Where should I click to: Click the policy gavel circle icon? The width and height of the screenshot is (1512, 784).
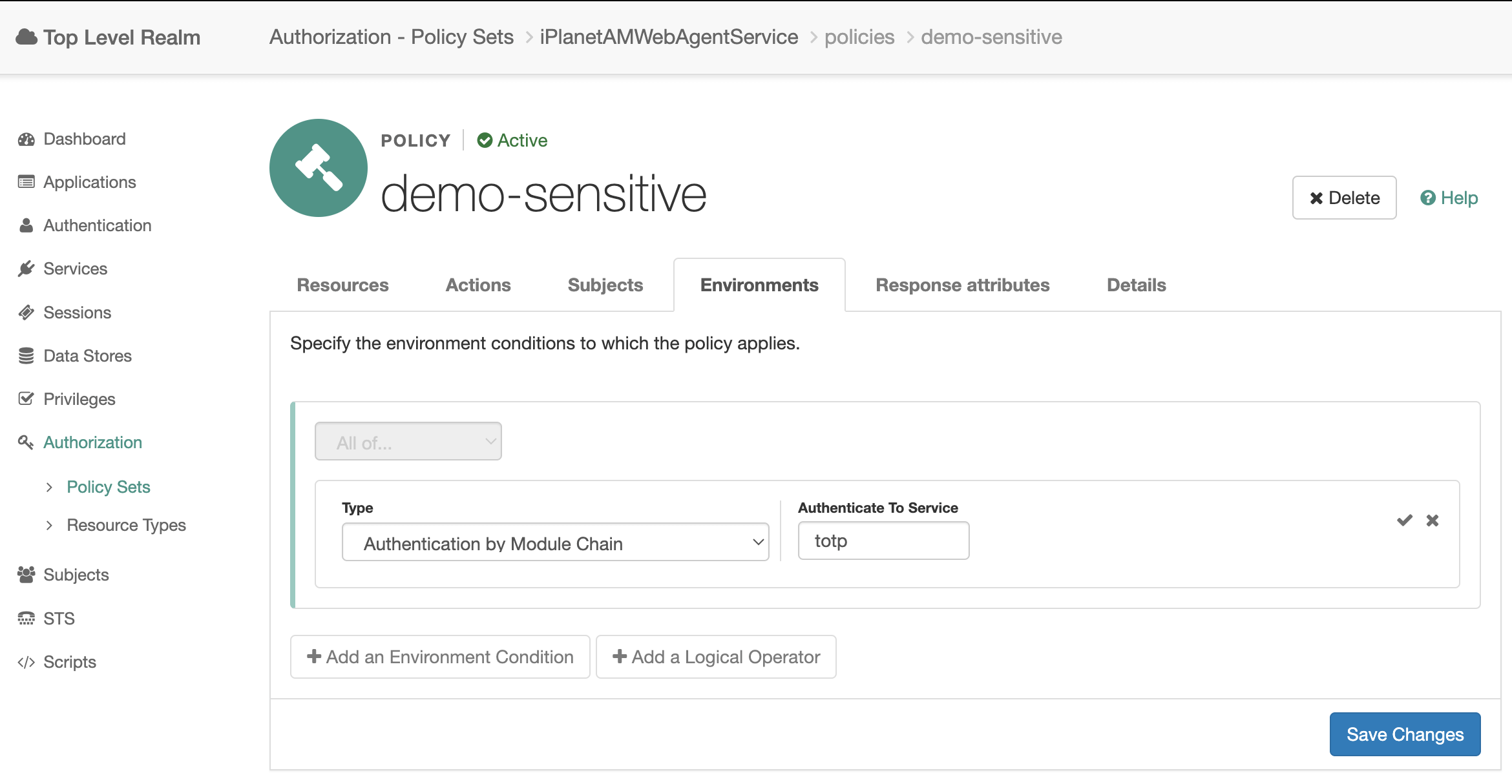tap(319, 168)
